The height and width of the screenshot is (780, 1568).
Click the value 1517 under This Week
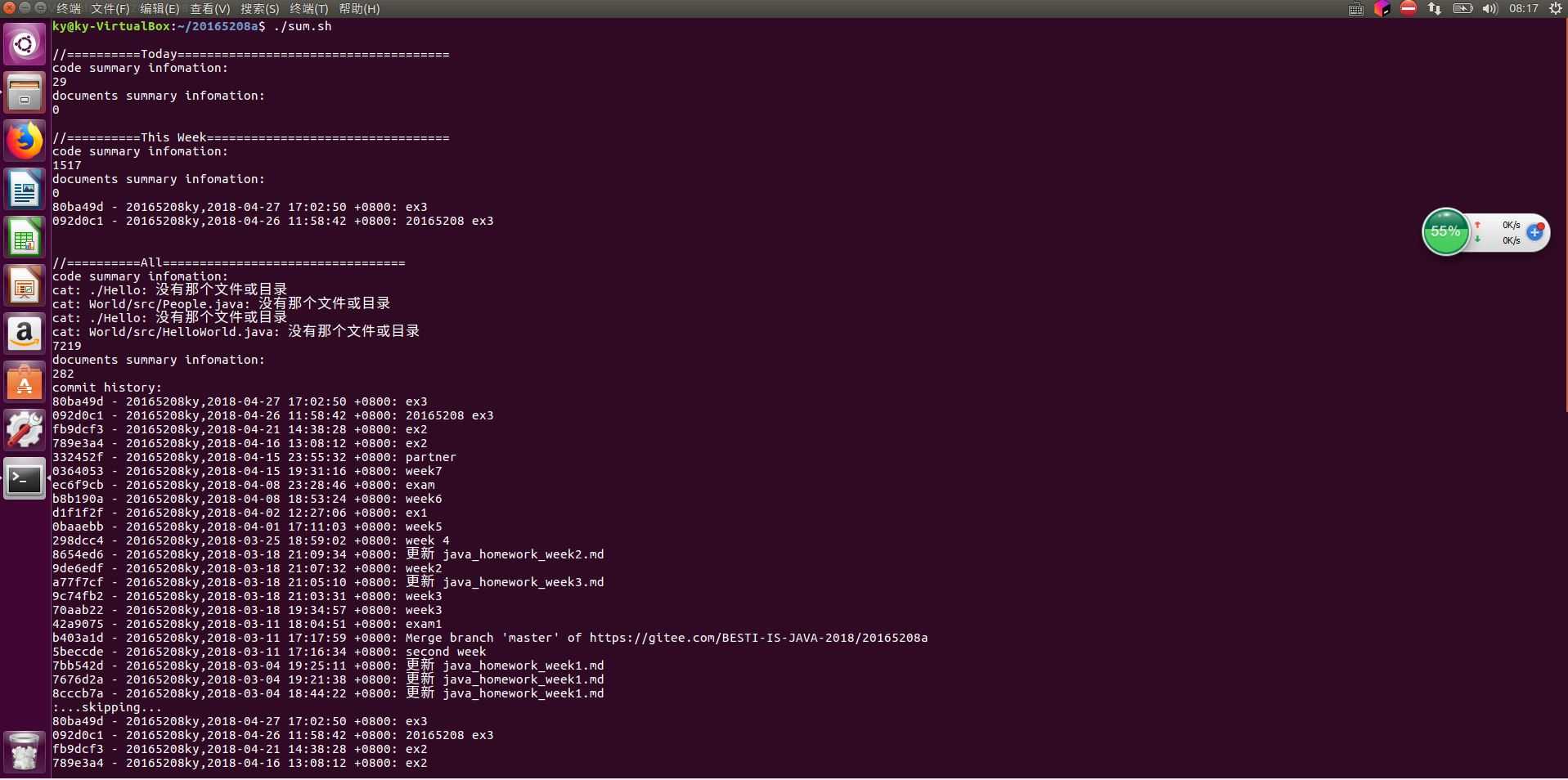click(x=67, y=166)
